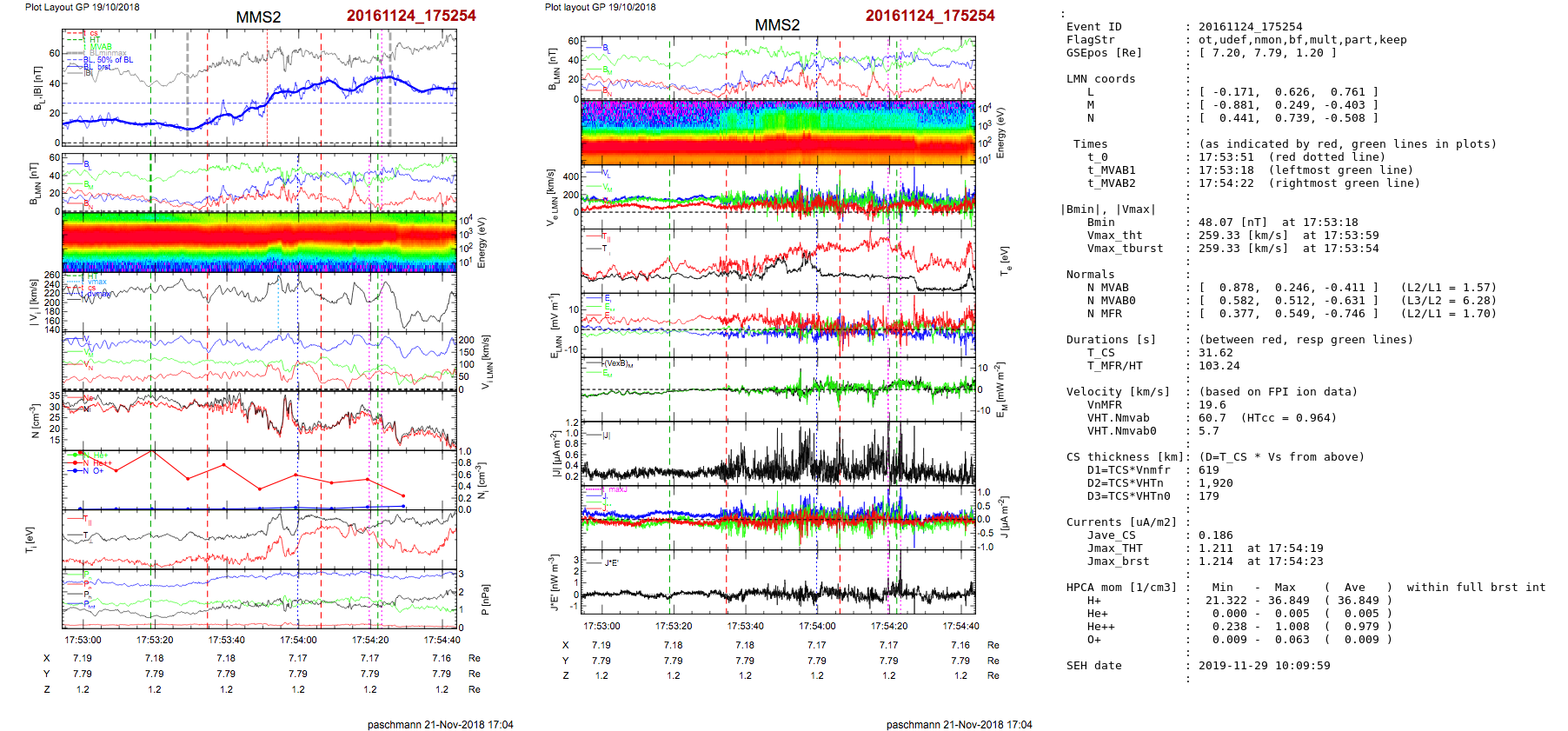
Task: Click the Jmax_brst current value 1.214
Action: coord(1215,562)
